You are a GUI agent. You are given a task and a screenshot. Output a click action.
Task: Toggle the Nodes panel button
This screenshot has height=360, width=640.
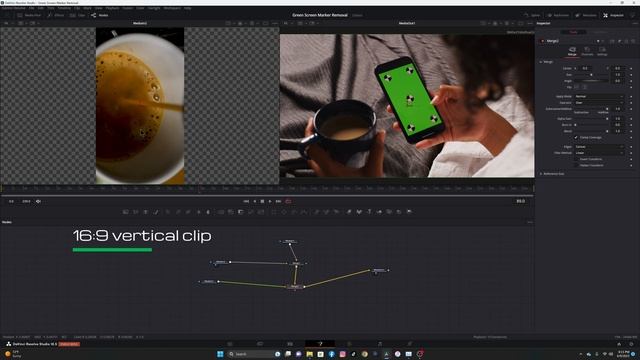click(x=100, y=15)
